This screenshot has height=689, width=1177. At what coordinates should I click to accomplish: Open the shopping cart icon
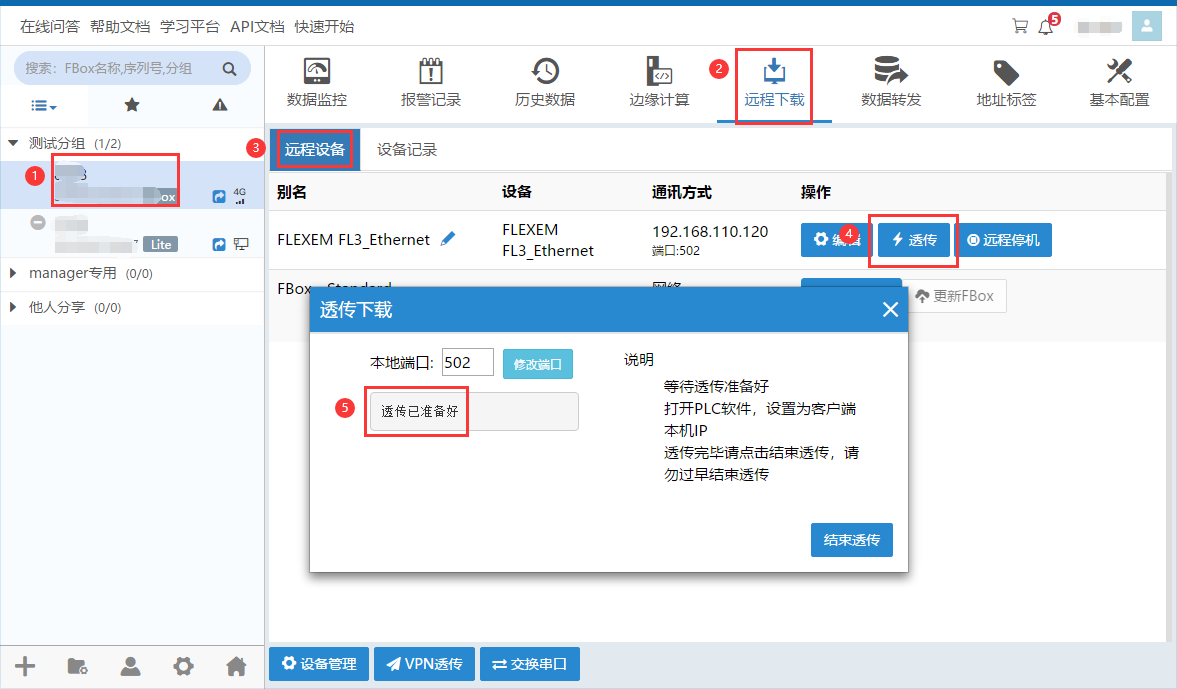click(1020, 27)
